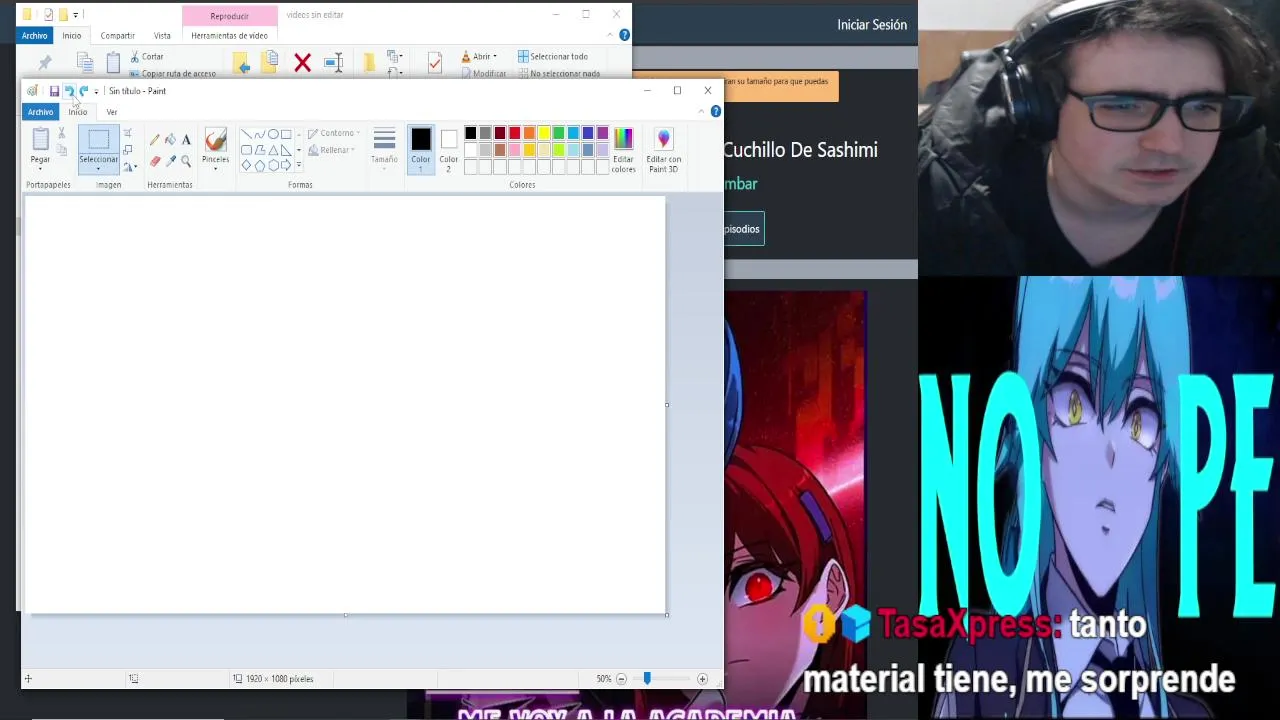
Task: Open the Editar colores dialog
Action: tap(623, 150)
